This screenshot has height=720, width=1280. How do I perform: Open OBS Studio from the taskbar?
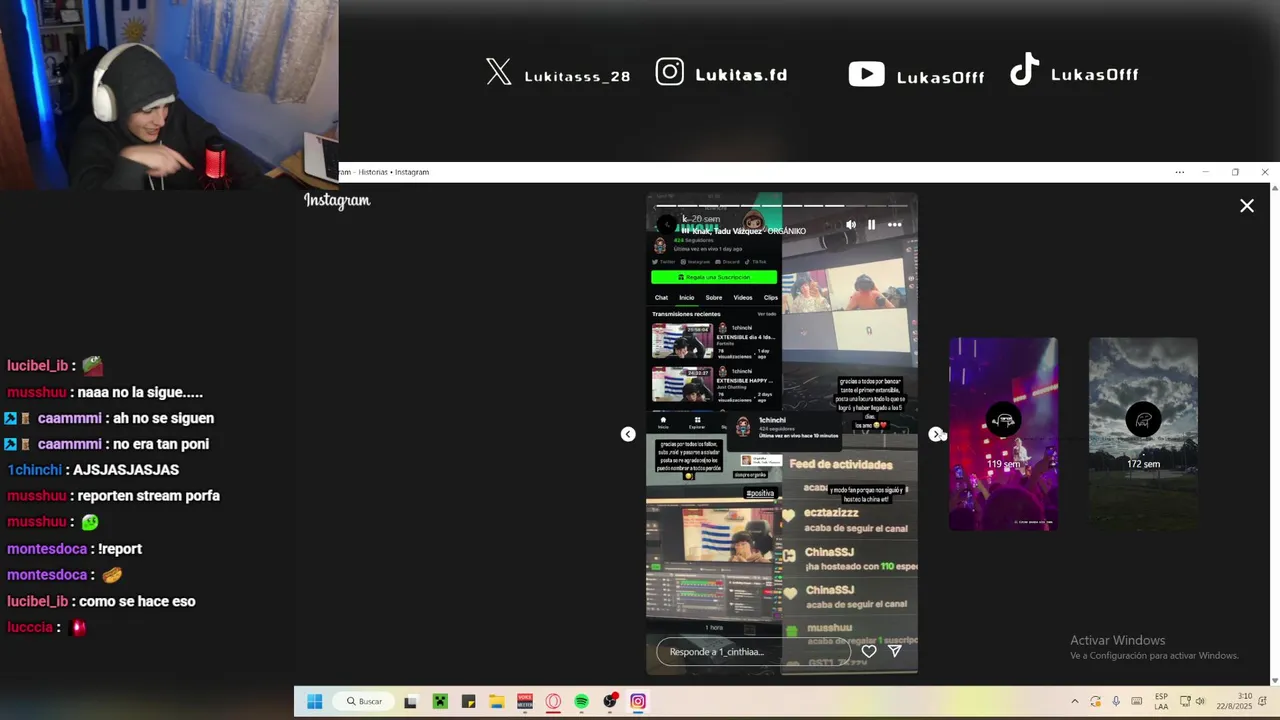[x=610, y=701]
